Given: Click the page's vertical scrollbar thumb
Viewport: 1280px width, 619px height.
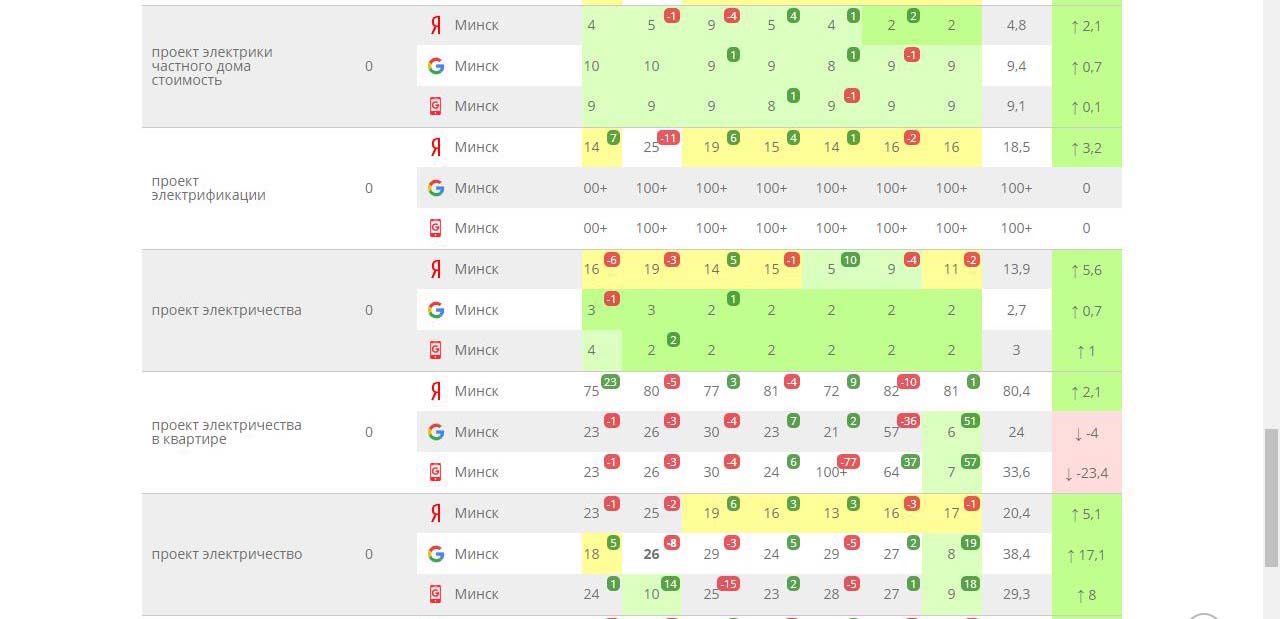Looking at the screenshot, I should point(1271,497).
